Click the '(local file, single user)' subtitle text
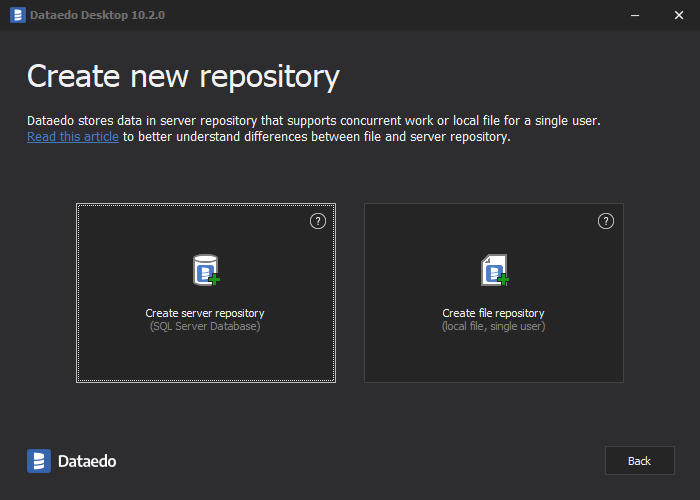 (x=493, y=326)
